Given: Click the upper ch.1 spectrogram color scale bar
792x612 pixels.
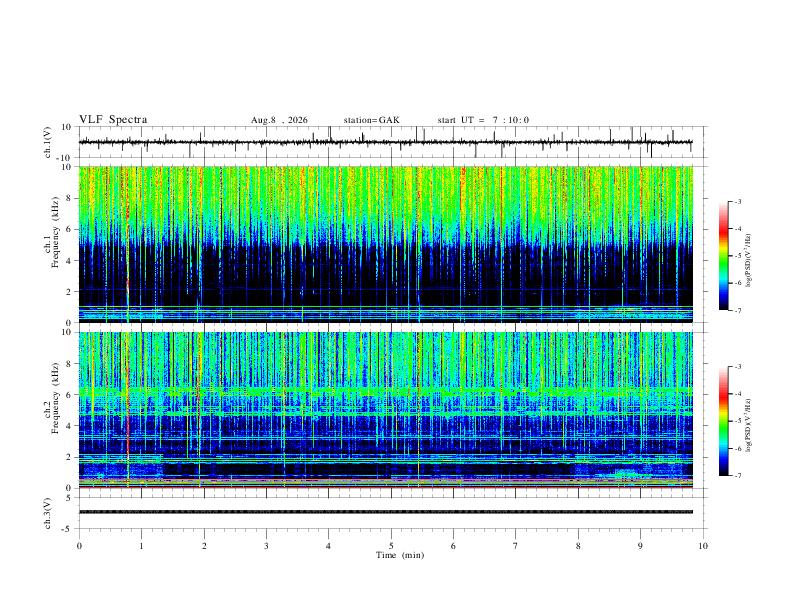Looking at the screenshot, I should 723,256.
